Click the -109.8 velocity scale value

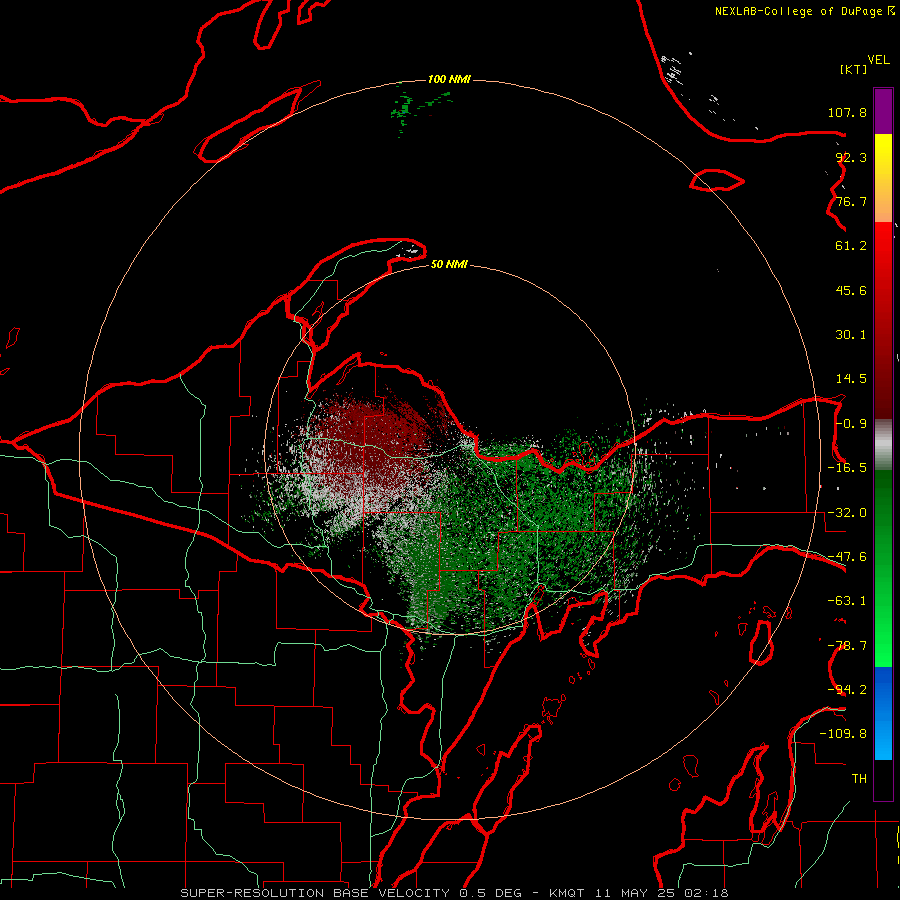[843, 734]
